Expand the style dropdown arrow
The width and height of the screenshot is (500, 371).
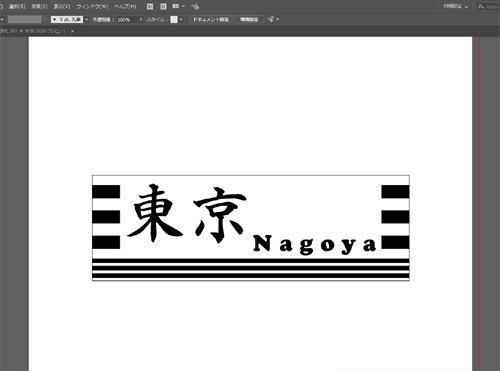[x=181, y=20]
